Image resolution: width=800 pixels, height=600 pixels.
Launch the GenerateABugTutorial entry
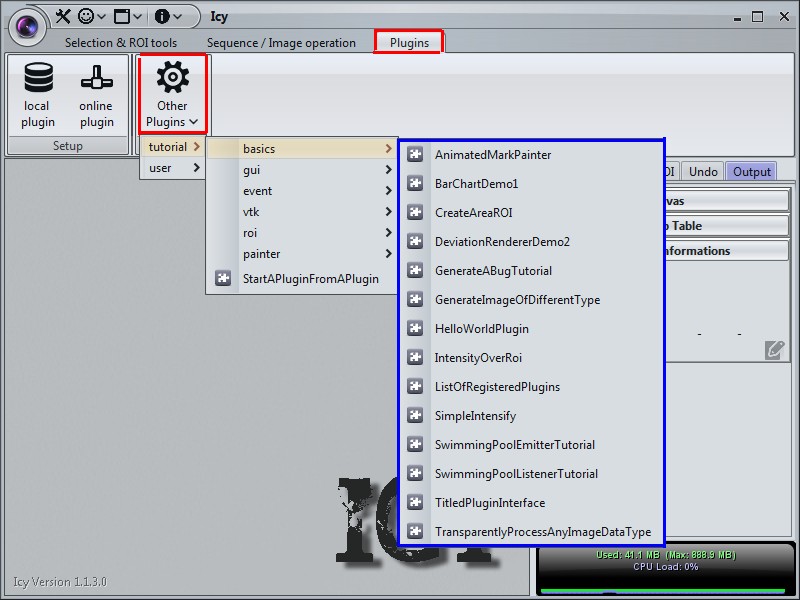[532, 270]
